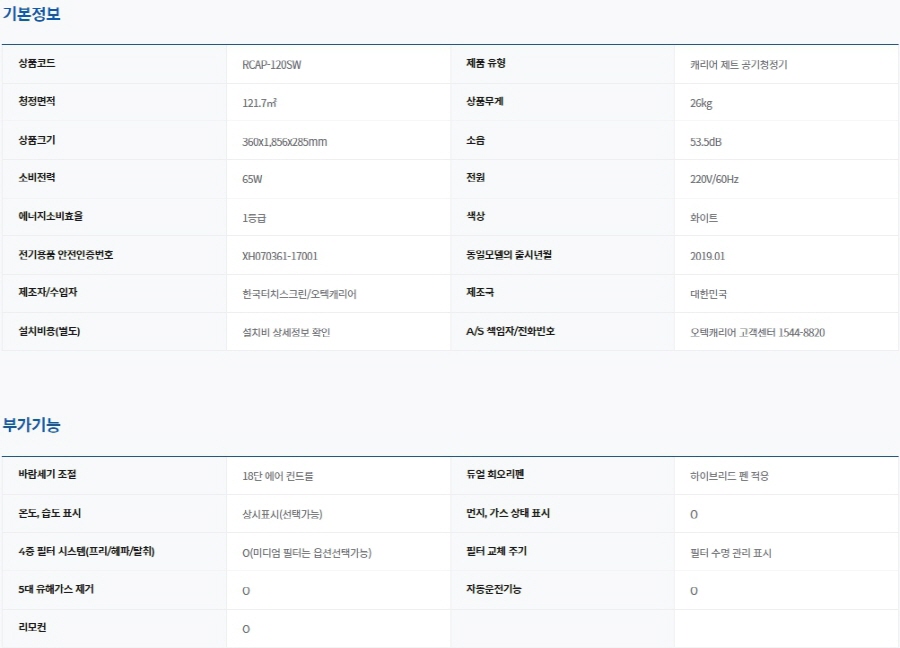This screenshot has width=900, height=648.
Task: Click the 121.7㎡ cleaning area value
Action: pyautogui.click(x=259, y=103)
